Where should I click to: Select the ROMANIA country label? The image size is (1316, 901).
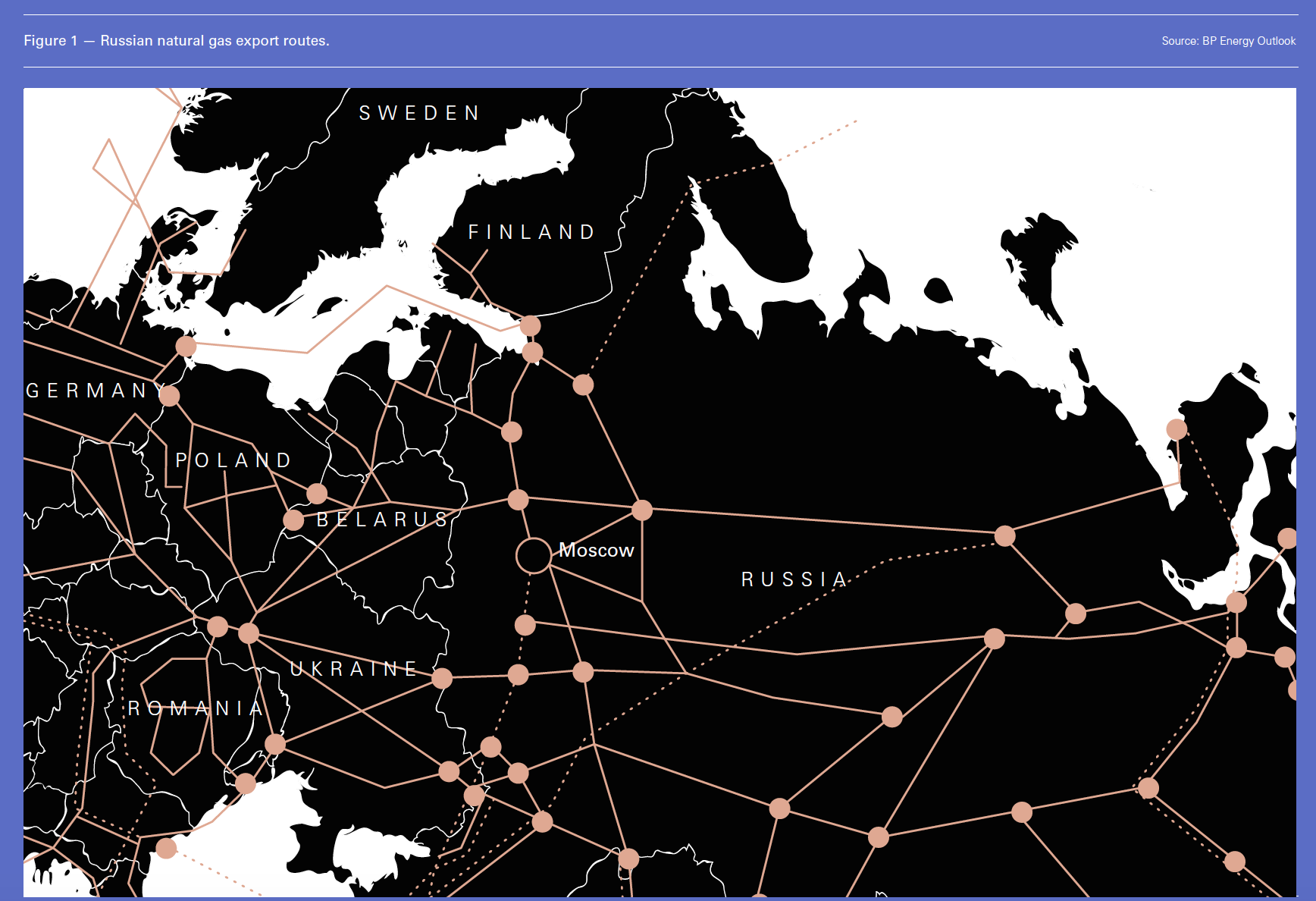point(196,708)
